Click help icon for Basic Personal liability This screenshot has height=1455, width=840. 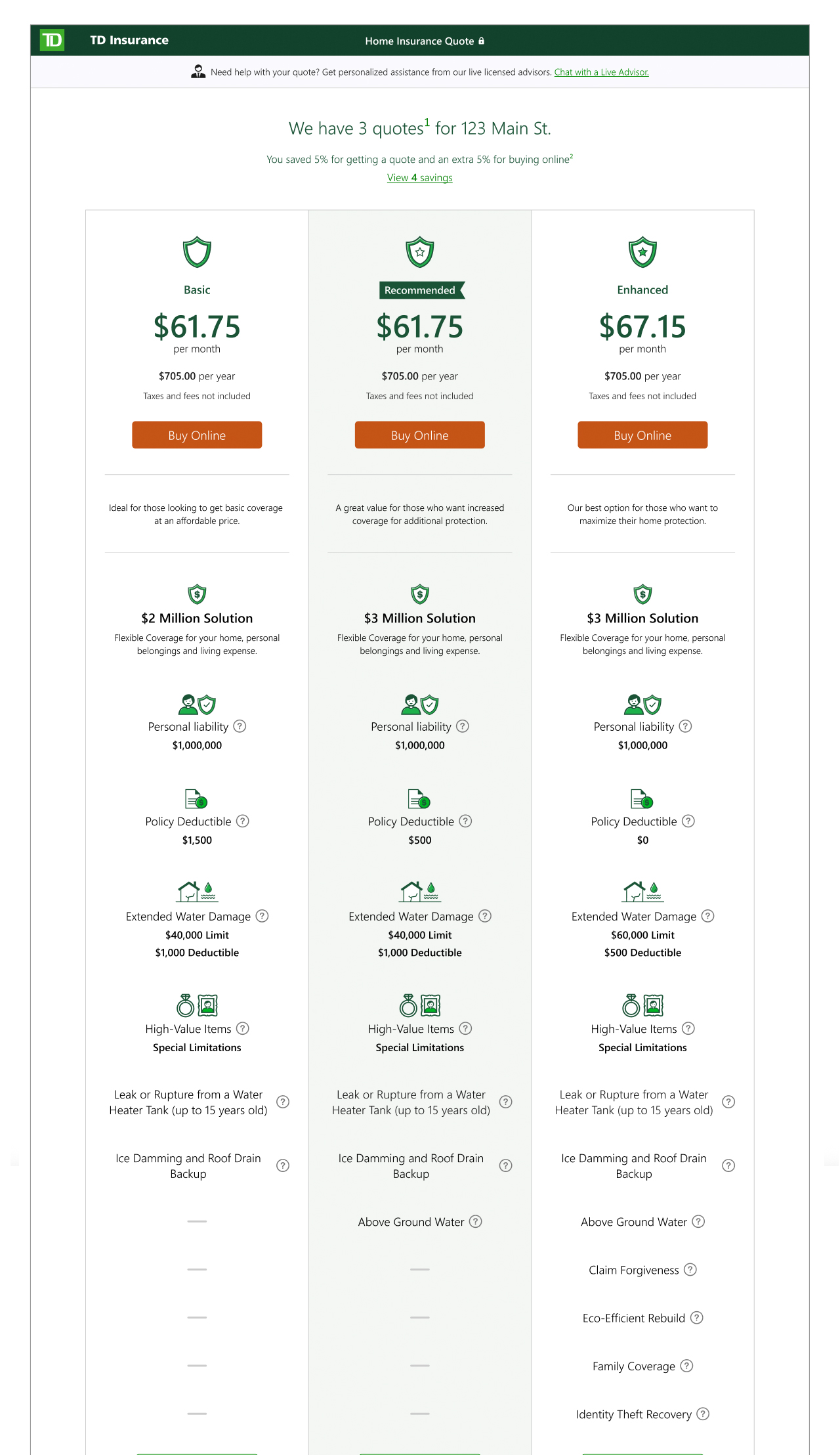240,726
